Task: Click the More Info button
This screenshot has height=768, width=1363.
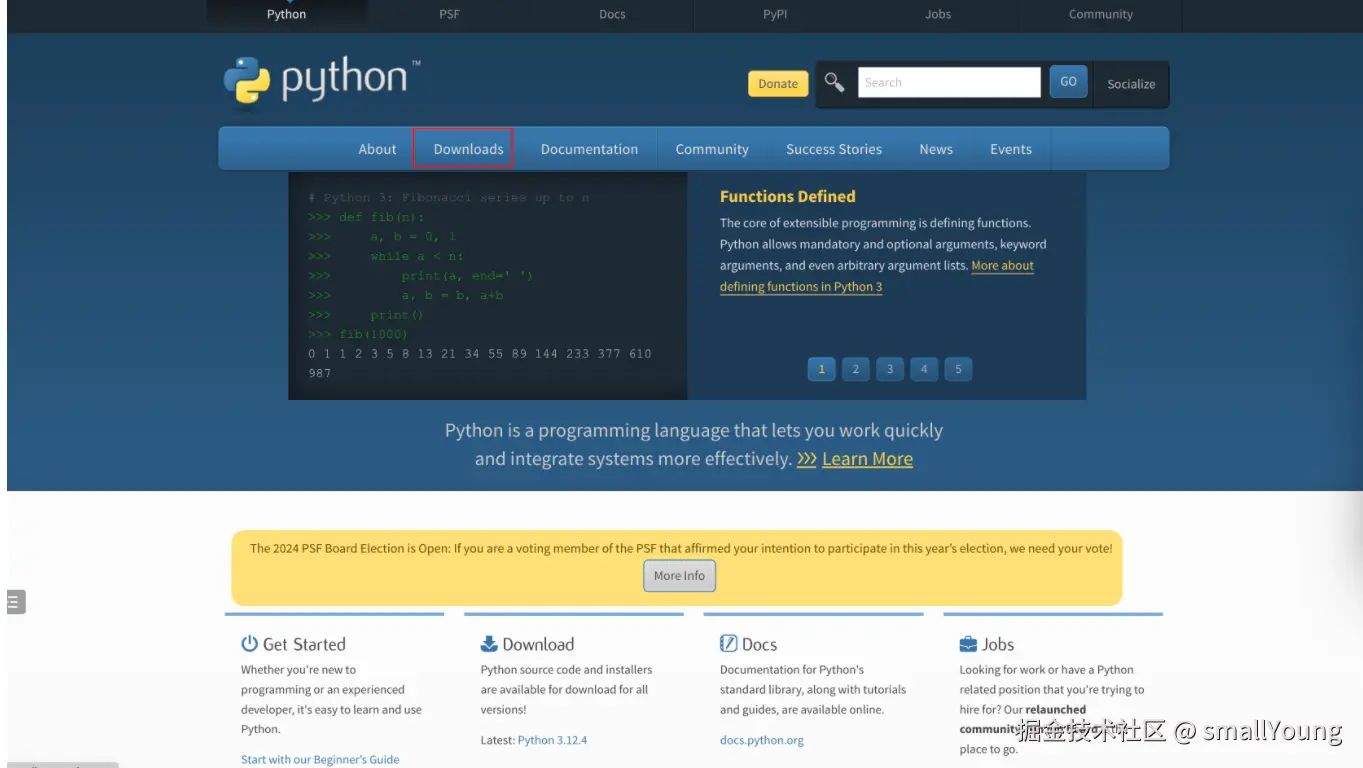Action: pos(679,576)
